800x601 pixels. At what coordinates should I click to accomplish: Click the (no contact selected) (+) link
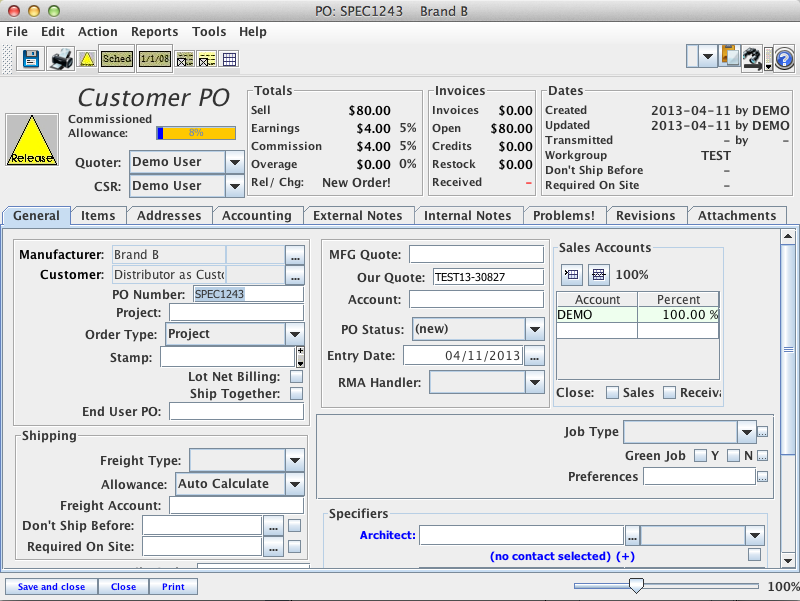pyautogui.click(x=562, y=556)
